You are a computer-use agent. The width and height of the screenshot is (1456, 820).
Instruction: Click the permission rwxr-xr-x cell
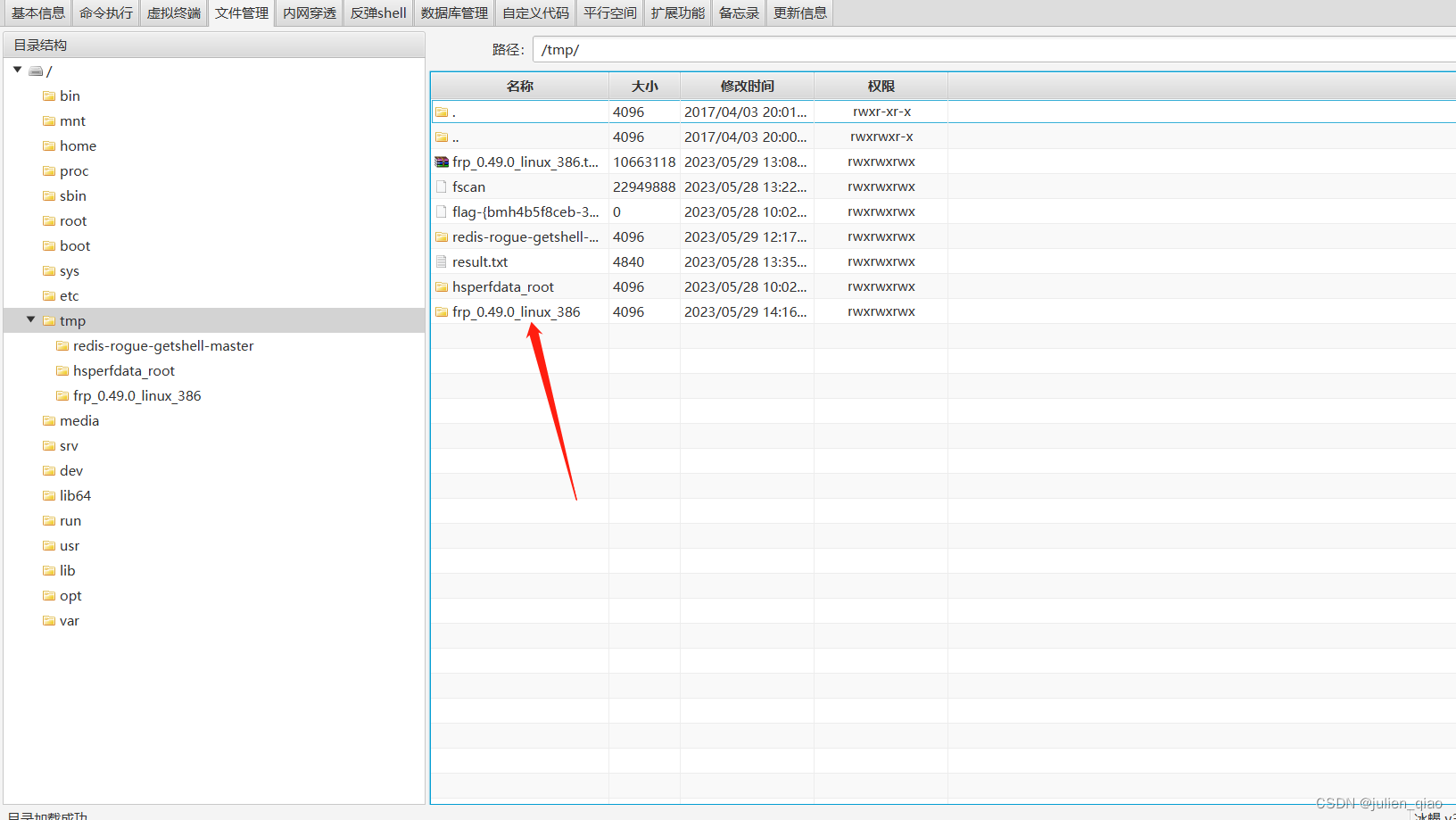[x=881, y=112]
